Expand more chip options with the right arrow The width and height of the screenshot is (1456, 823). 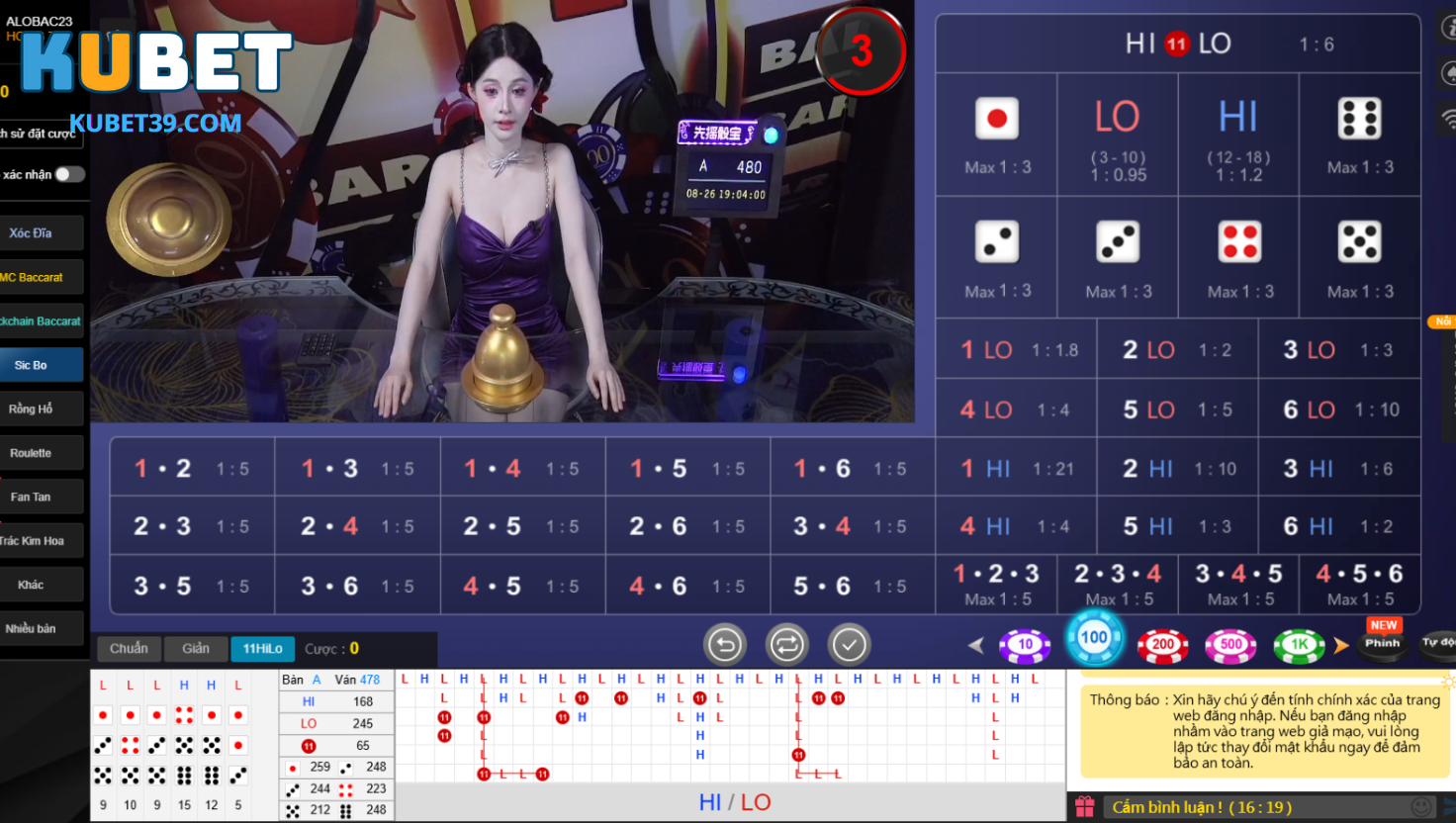(x=1340, y=644)
